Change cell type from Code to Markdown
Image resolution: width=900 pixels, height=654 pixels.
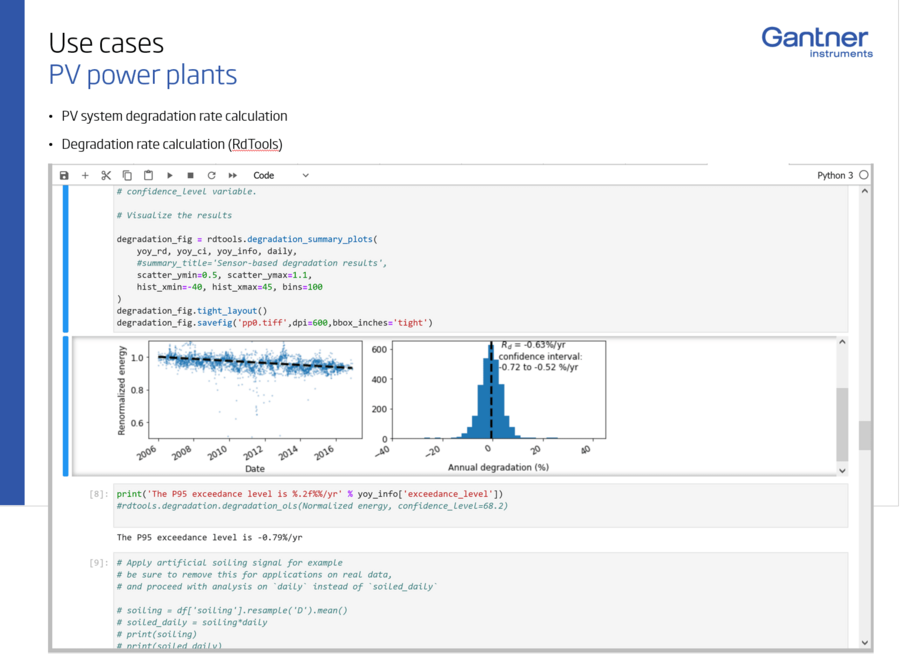pyautogui.click(x=304, y=175)
